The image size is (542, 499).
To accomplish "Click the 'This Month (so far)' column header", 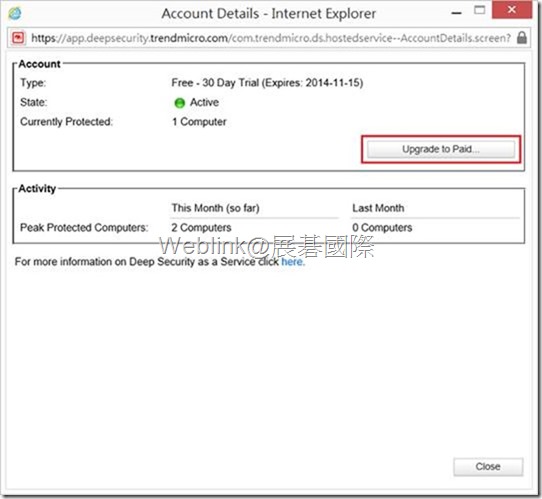I will coord(216,208).
